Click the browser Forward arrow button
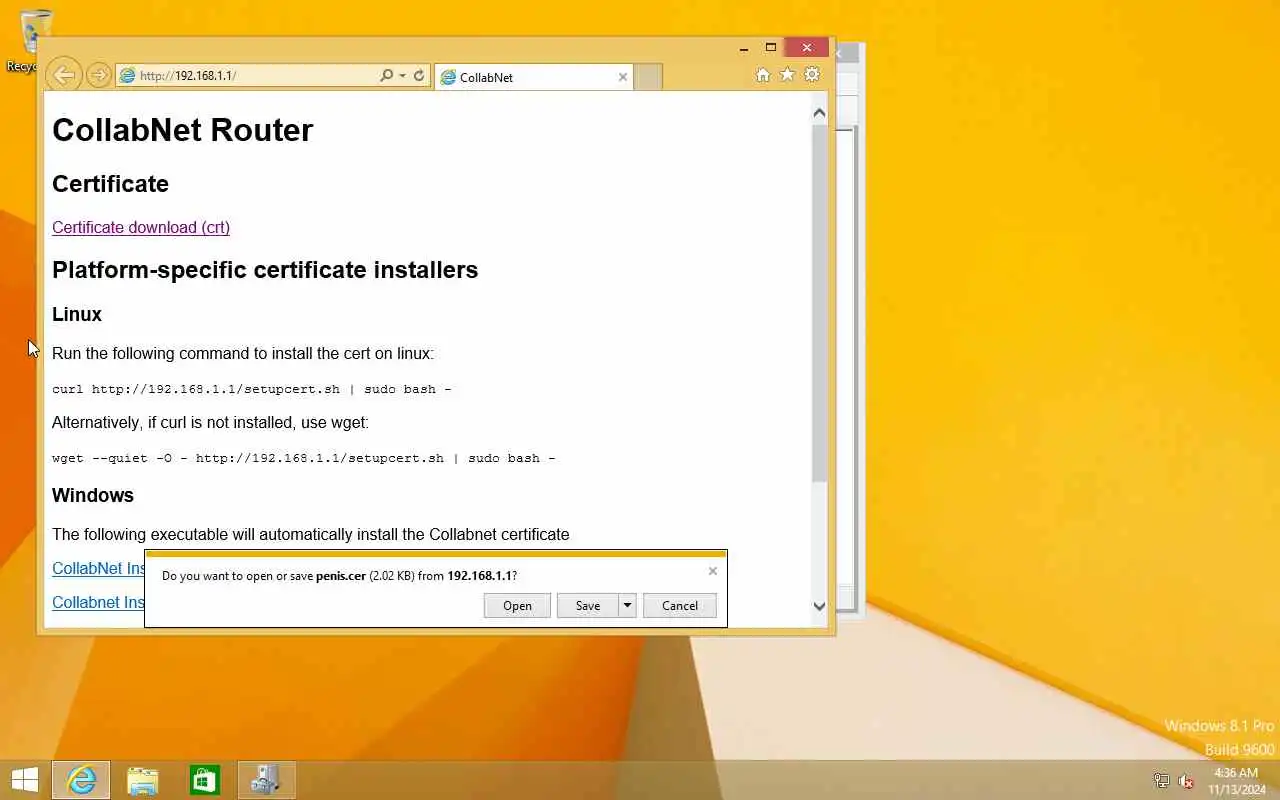Image resolution: width=1280 pixels, height=800 pixels. (x=98, y=75)
